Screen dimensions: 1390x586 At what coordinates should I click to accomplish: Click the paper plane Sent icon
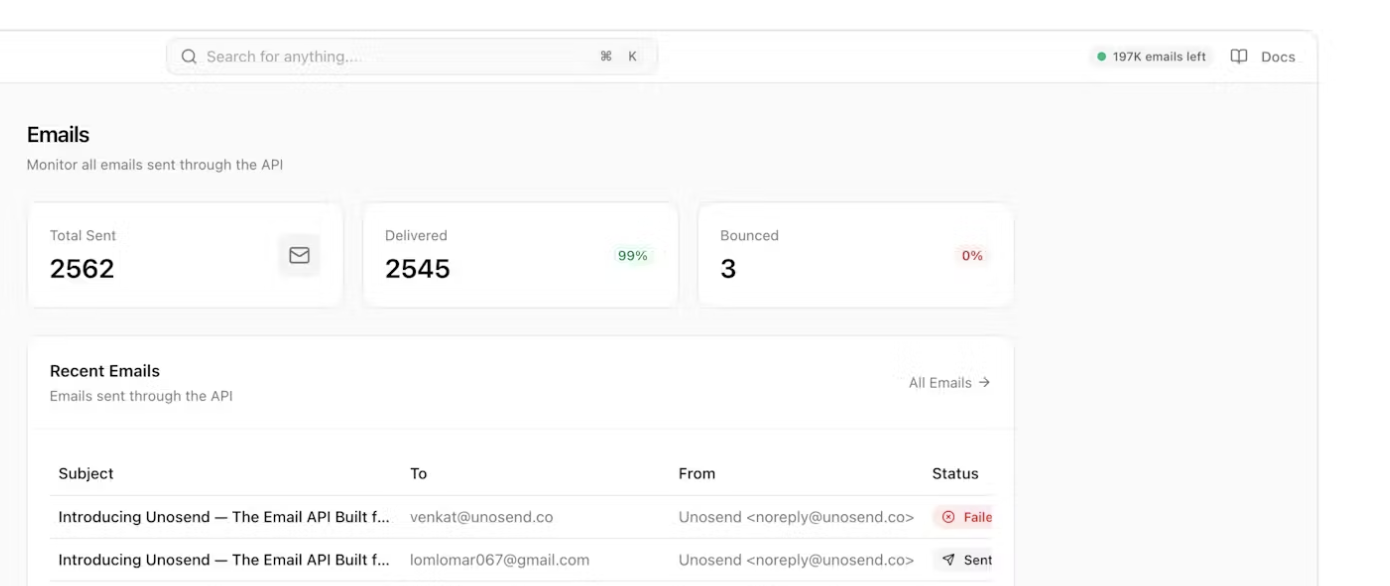point(949,560)
